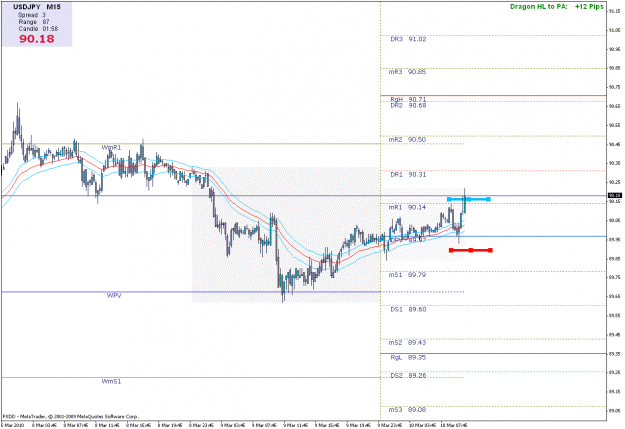Click the 90.95 price axis label
The image size is (625, 429).
(x=614, y=49)
